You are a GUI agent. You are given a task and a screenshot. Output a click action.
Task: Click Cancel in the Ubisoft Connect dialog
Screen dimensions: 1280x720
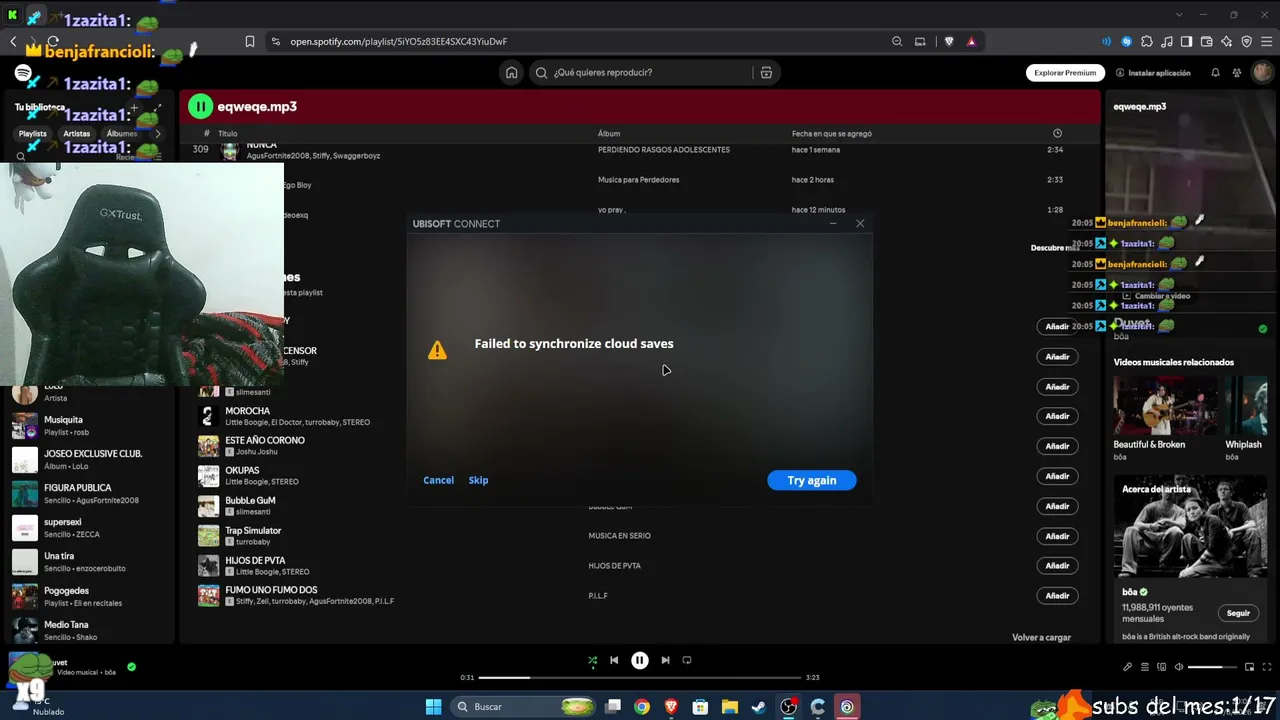tap(438, 480)
